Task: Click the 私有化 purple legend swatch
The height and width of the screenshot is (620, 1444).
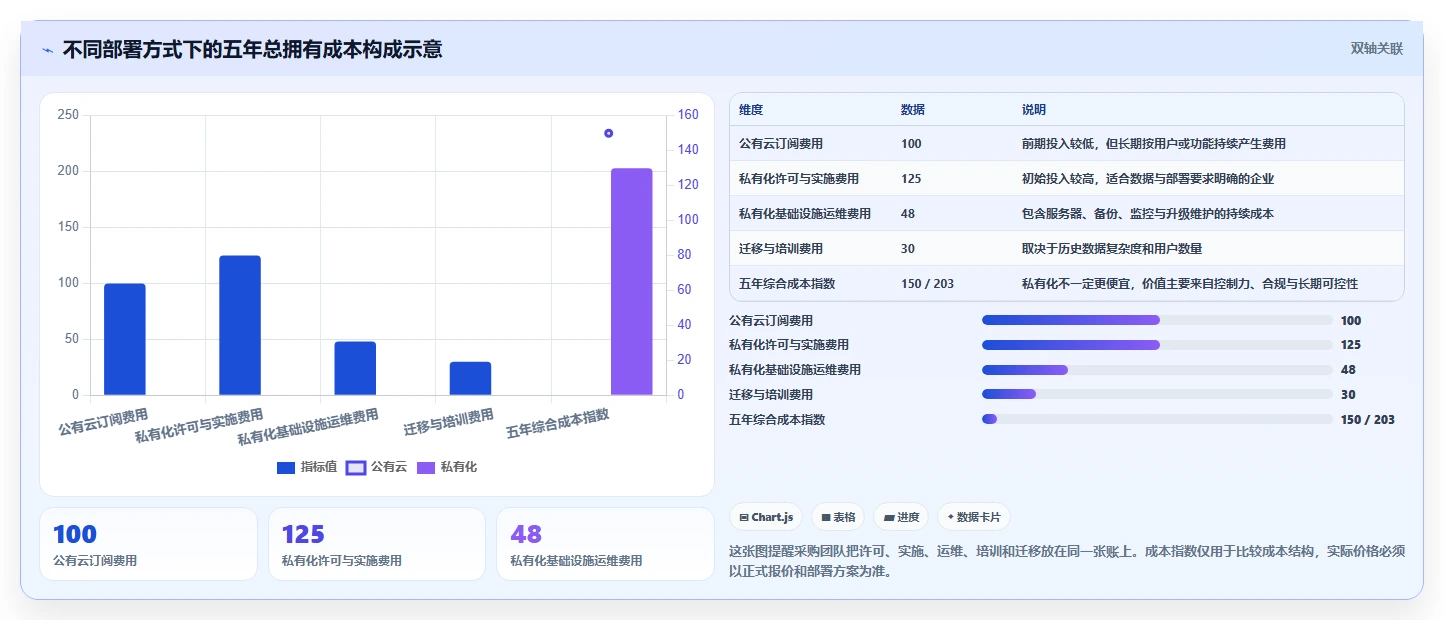Action: (426, 467)
